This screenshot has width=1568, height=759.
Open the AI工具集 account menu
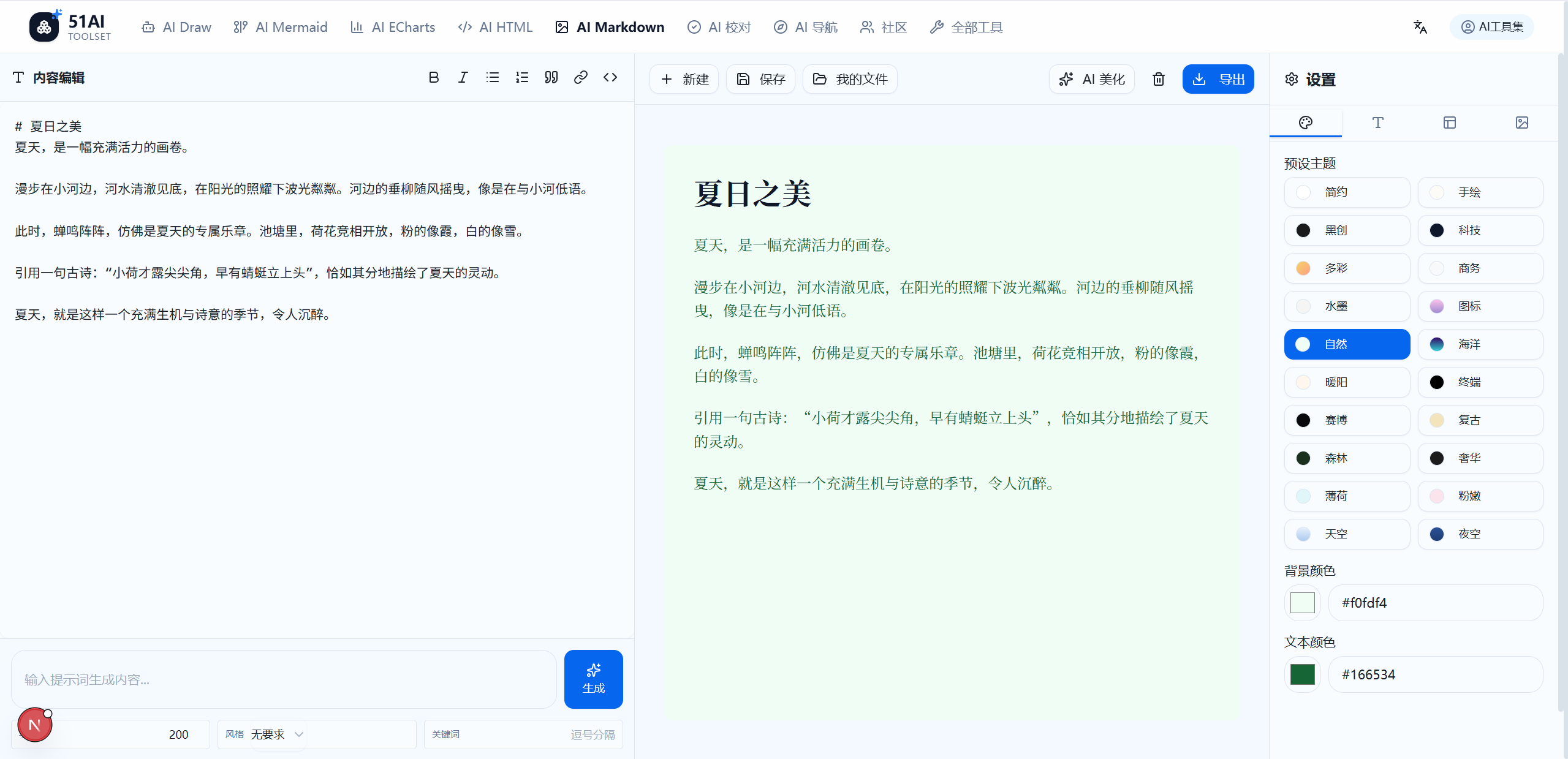tap(1492, 27)
